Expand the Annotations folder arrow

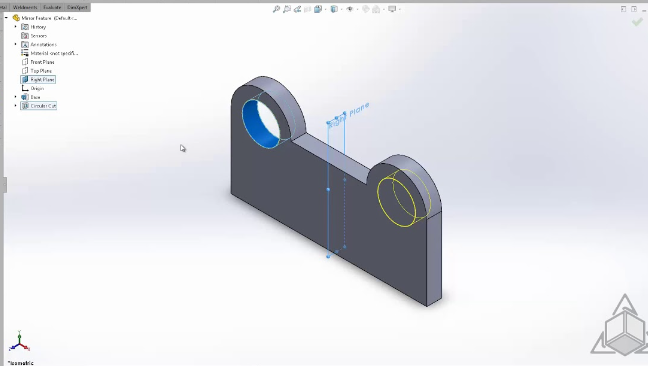click(16, 44)
